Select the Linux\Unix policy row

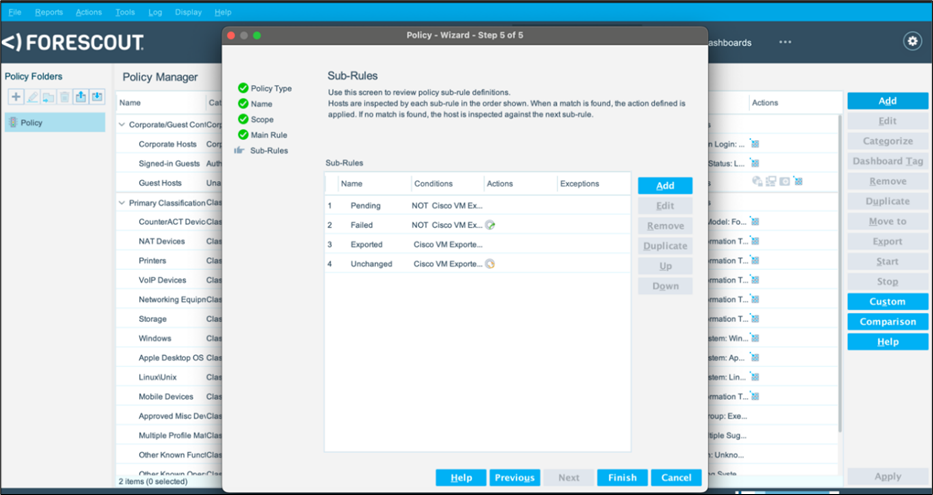tap(158, 377)
